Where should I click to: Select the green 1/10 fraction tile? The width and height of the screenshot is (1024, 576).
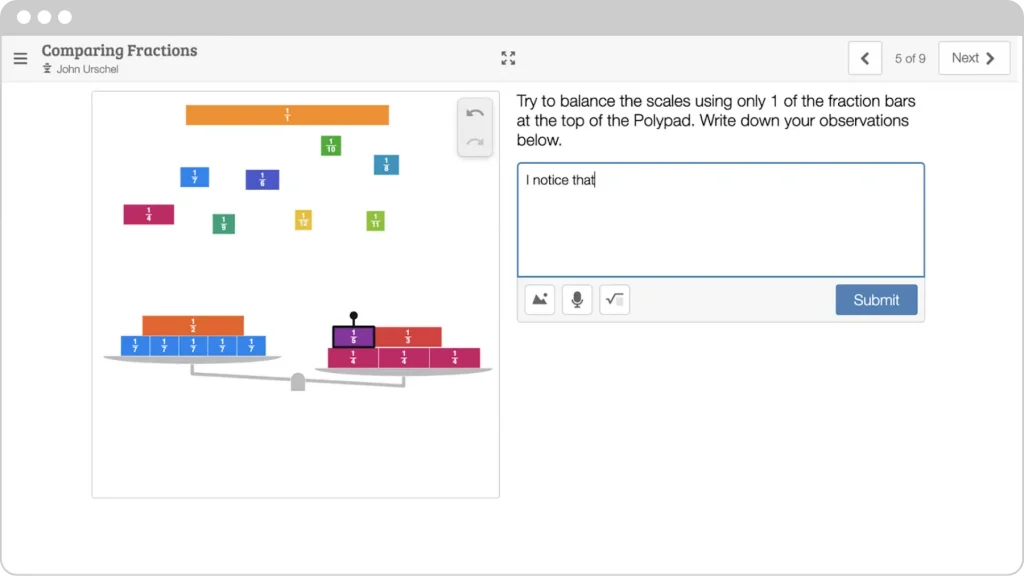[x=331, y=146]
